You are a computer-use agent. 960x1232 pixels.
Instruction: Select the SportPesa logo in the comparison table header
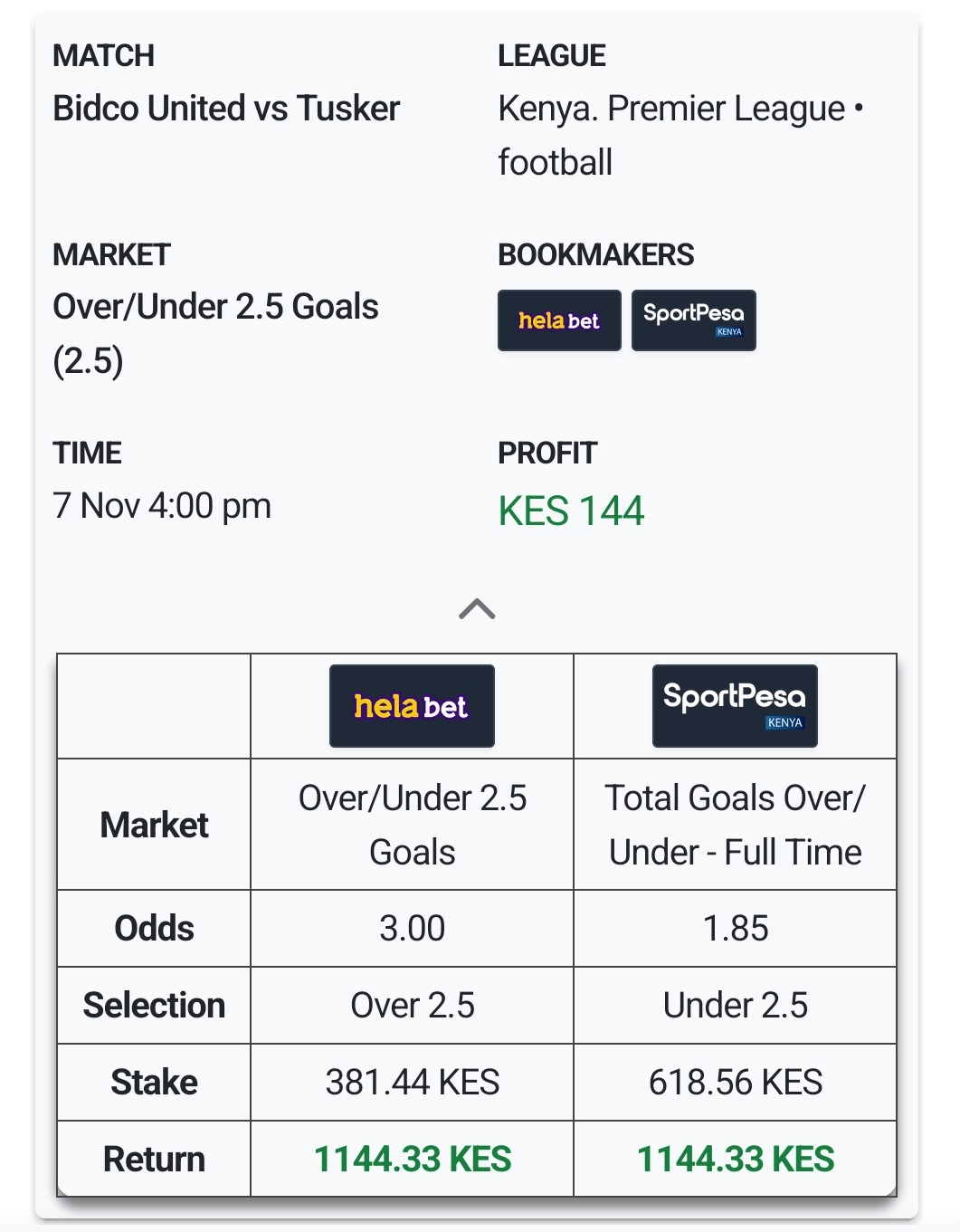coord(735,705)
